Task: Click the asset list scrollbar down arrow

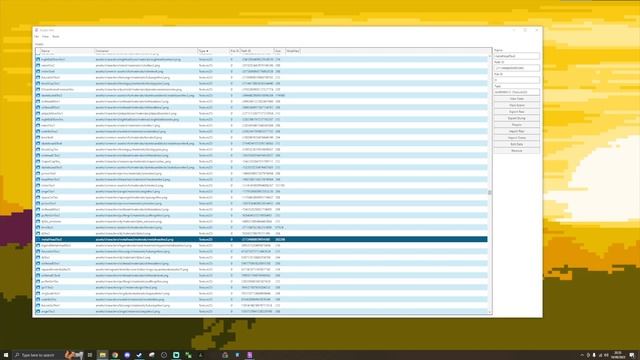Action: pyautogui.click(x=490, y=312)
